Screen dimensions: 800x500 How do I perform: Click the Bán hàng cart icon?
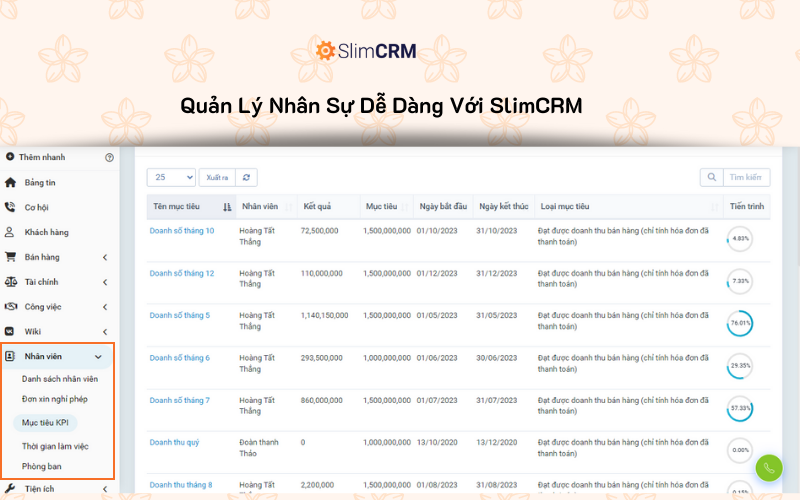10,257
